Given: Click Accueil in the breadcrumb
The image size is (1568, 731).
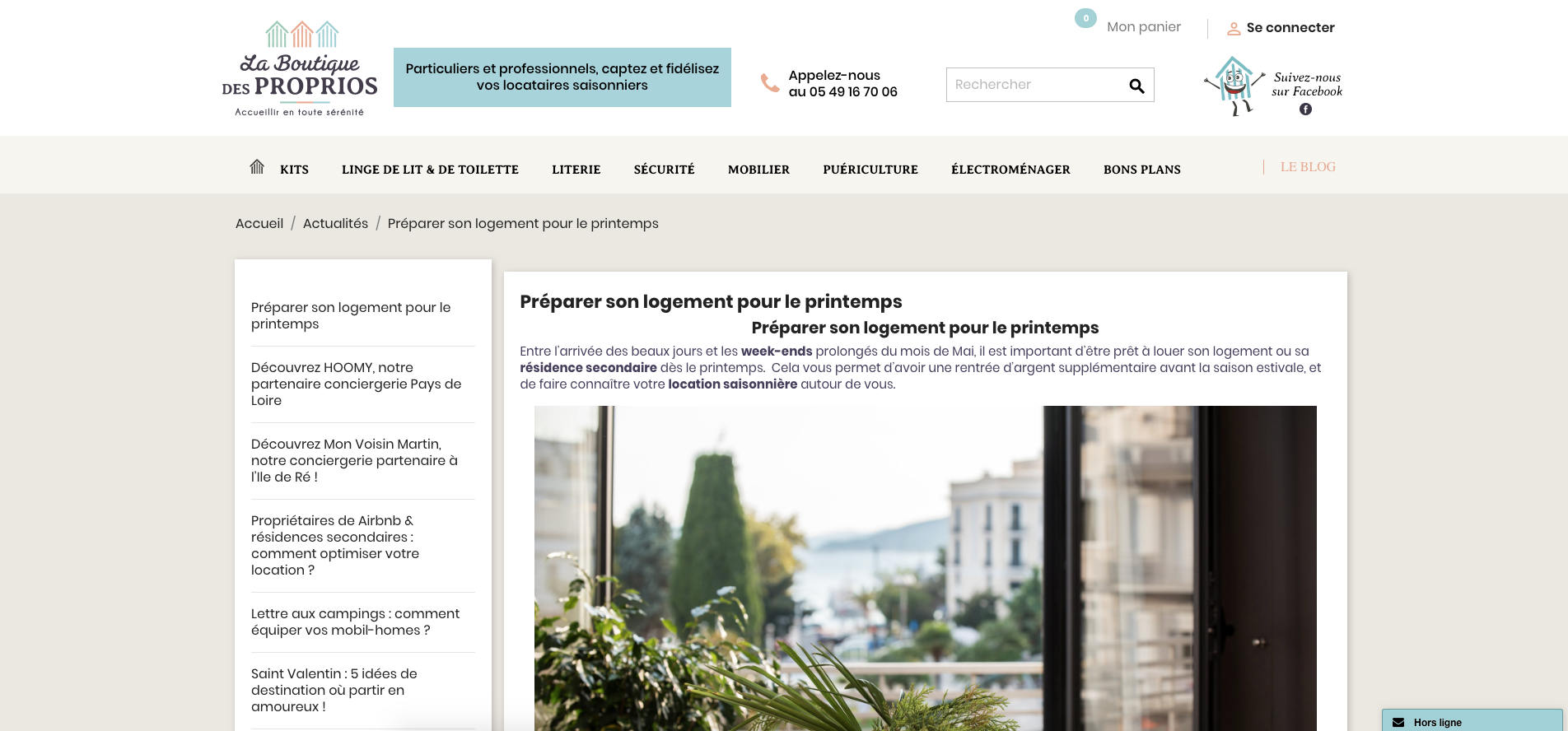Looking at the screenshot, I should 259,224.
